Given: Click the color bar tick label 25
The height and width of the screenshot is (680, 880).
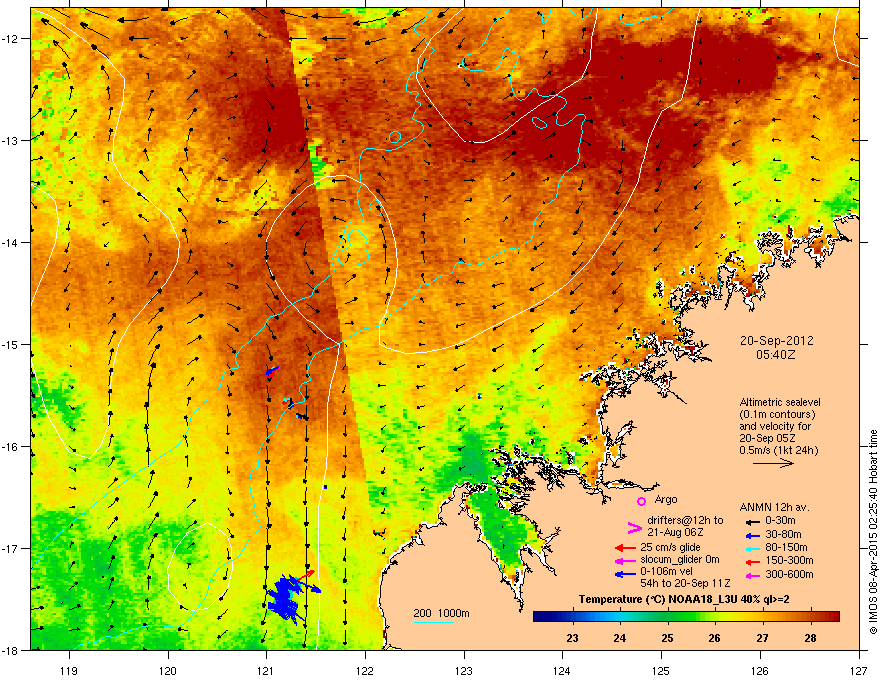Looking at the screenshot, I should point(667,638).
